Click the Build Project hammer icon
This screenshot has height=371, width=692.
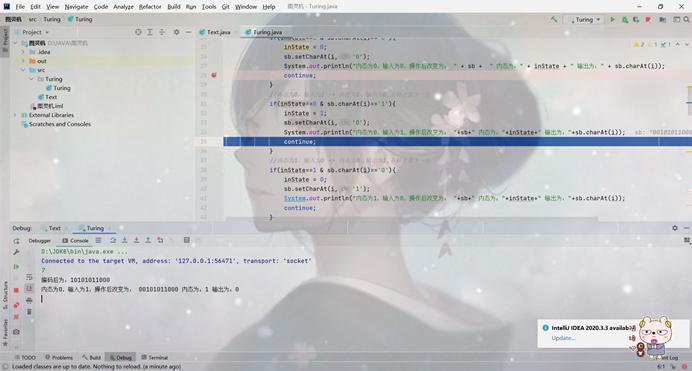coord(554,19)
